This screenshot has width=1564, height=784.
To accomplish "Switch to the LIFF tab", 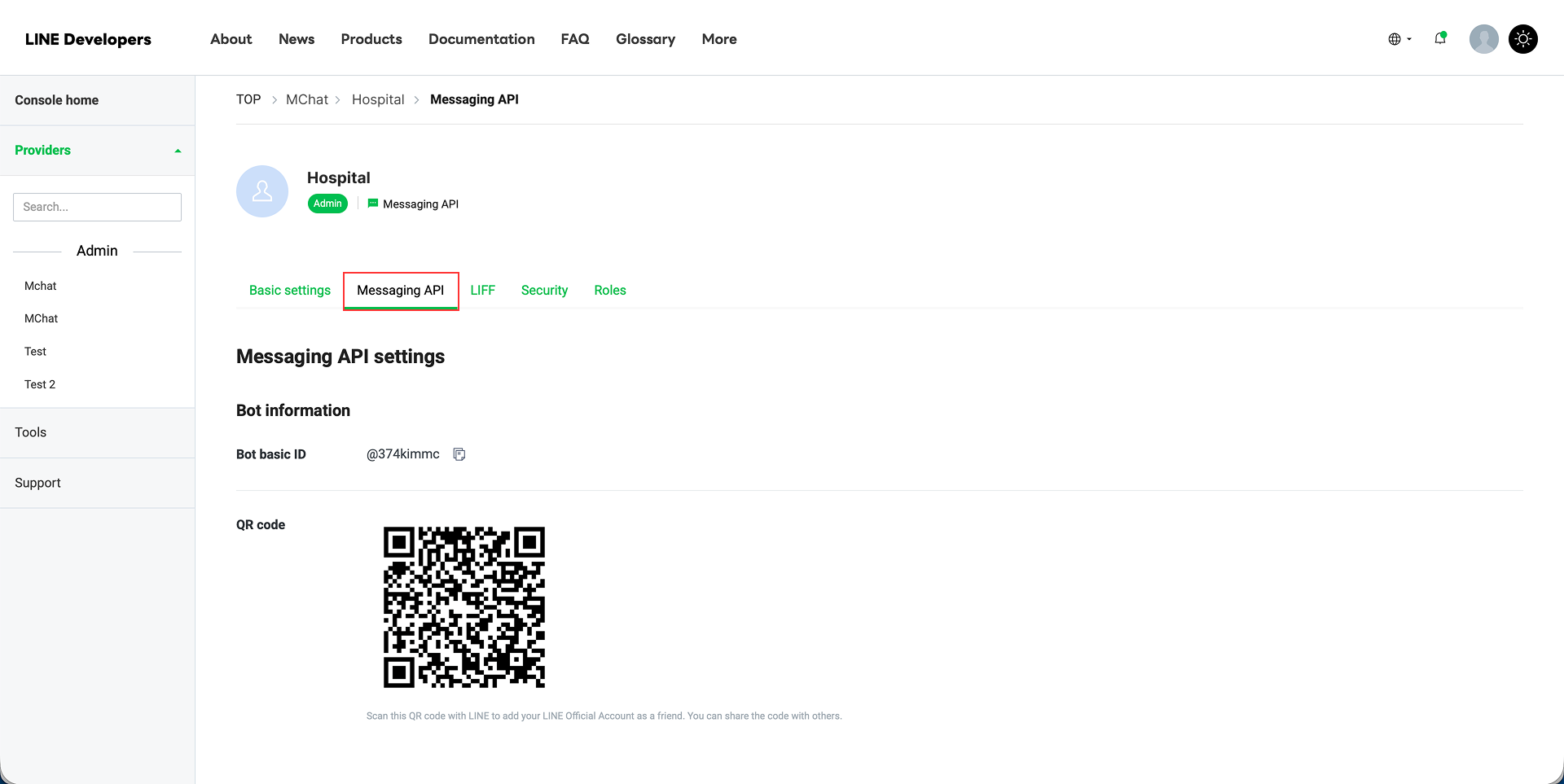I will 484,290.
